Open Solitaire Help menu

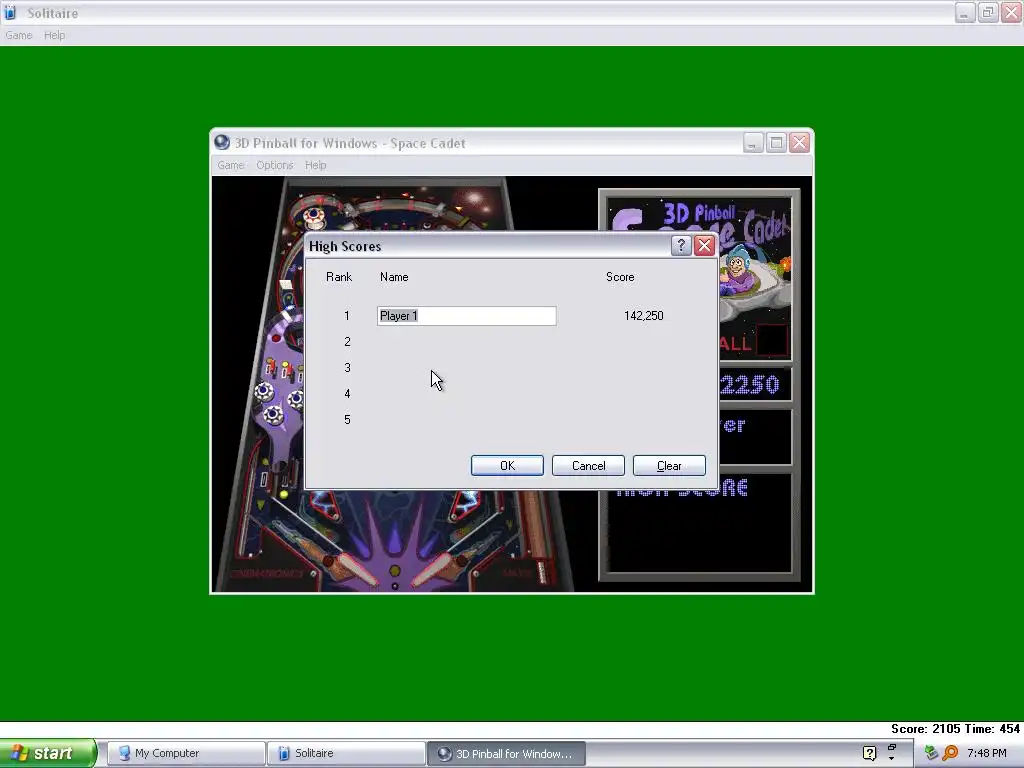tap(54, 35)
